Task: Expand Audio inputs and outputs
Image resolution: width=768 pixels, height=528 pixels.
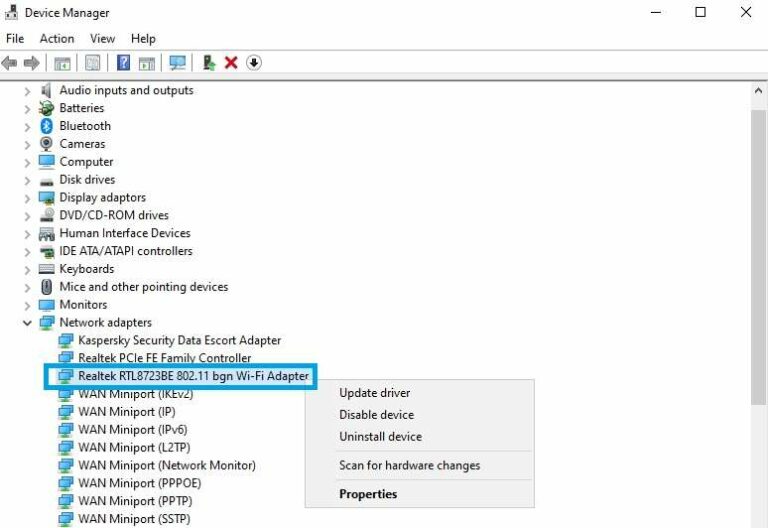Action: click(x=27, y=91)
